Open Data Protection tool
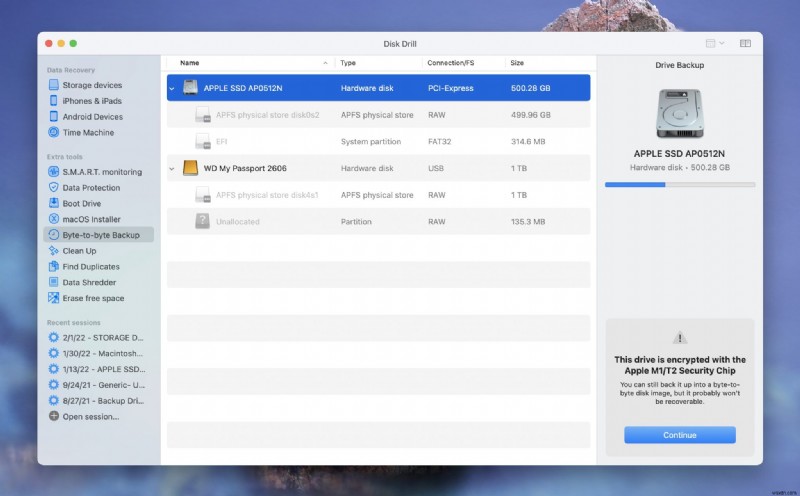 [91, 188]
